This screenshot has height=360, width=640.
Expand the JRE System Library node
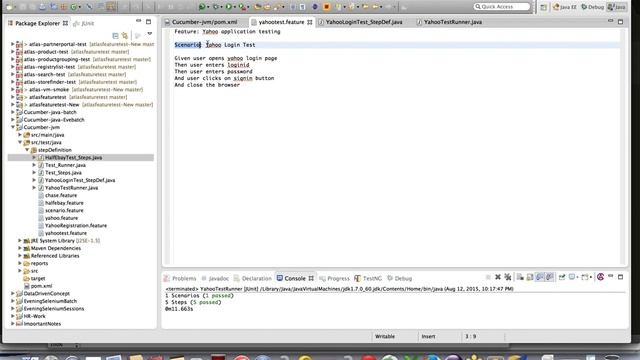point(20,240)
